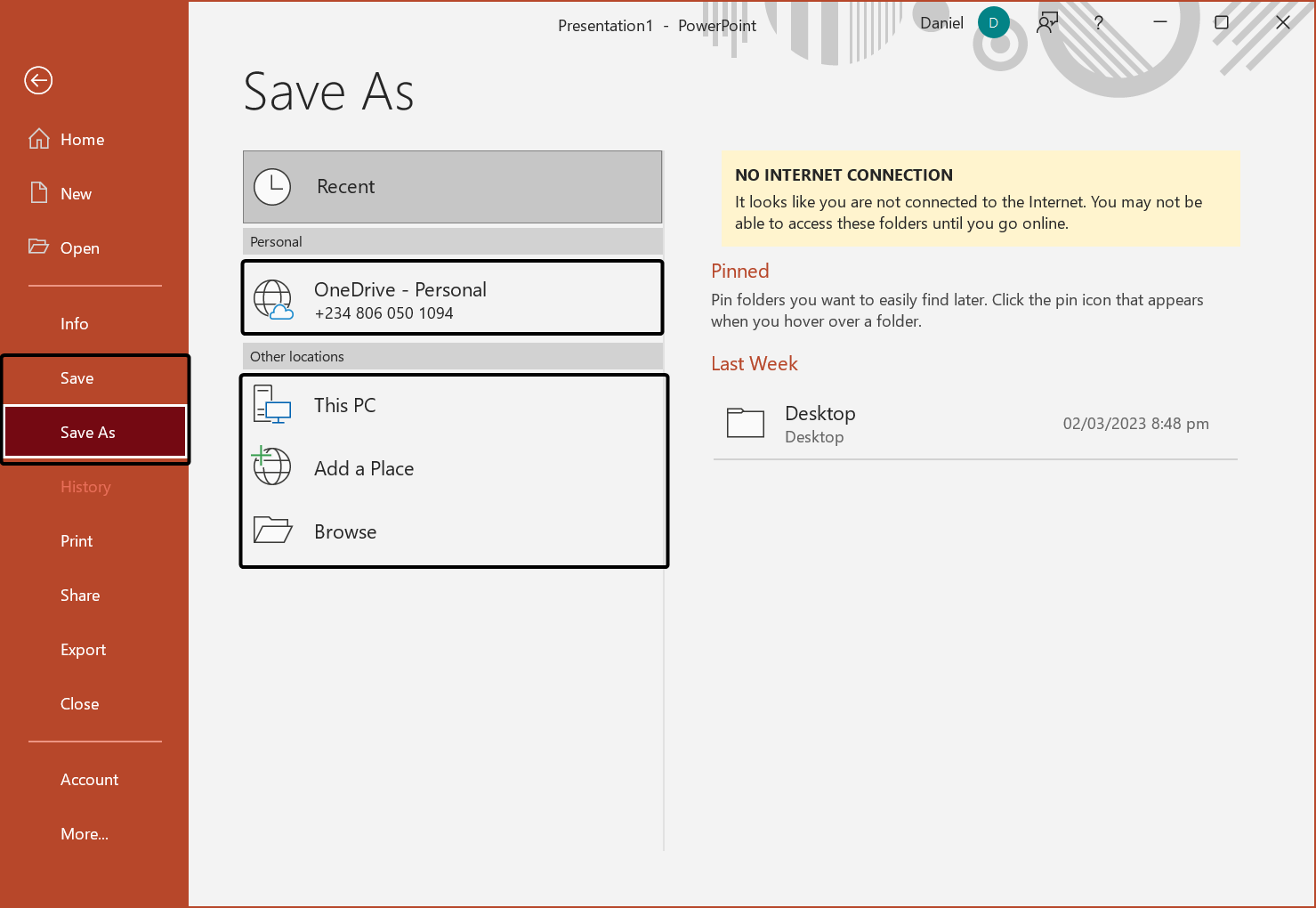Choose Save in the sidebar

(x=77, y=378)
